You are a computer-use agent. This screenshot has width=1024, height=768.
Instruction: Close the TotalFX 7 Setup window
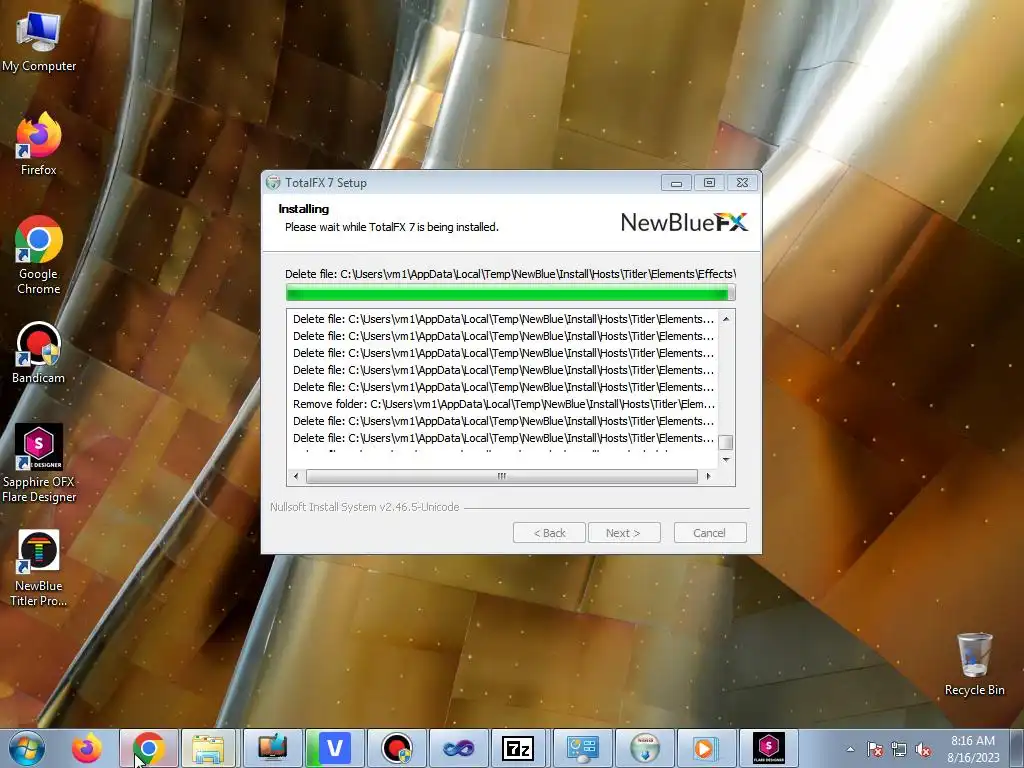(743, 183)
